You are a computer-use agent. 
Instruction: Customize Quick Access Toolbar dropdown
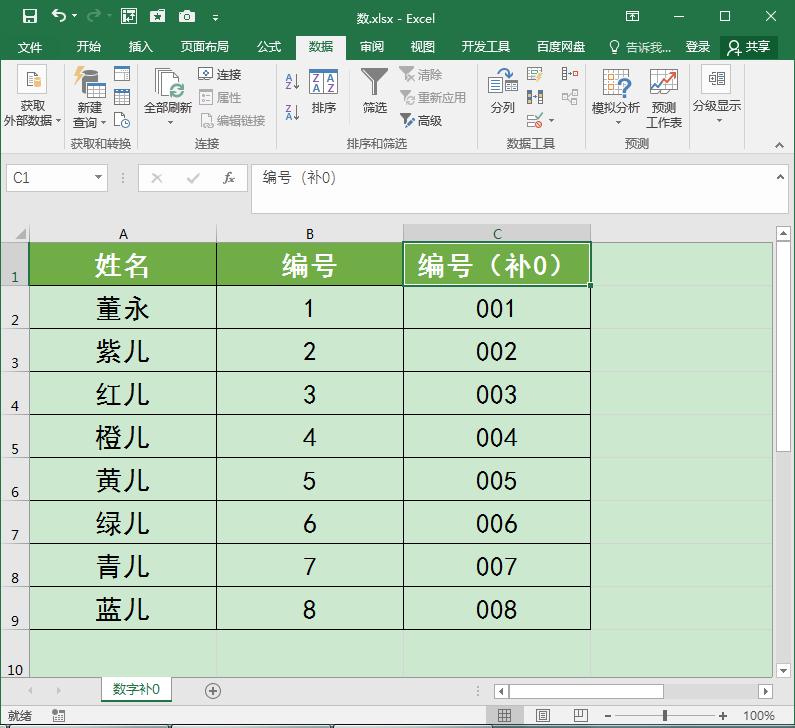215,17
